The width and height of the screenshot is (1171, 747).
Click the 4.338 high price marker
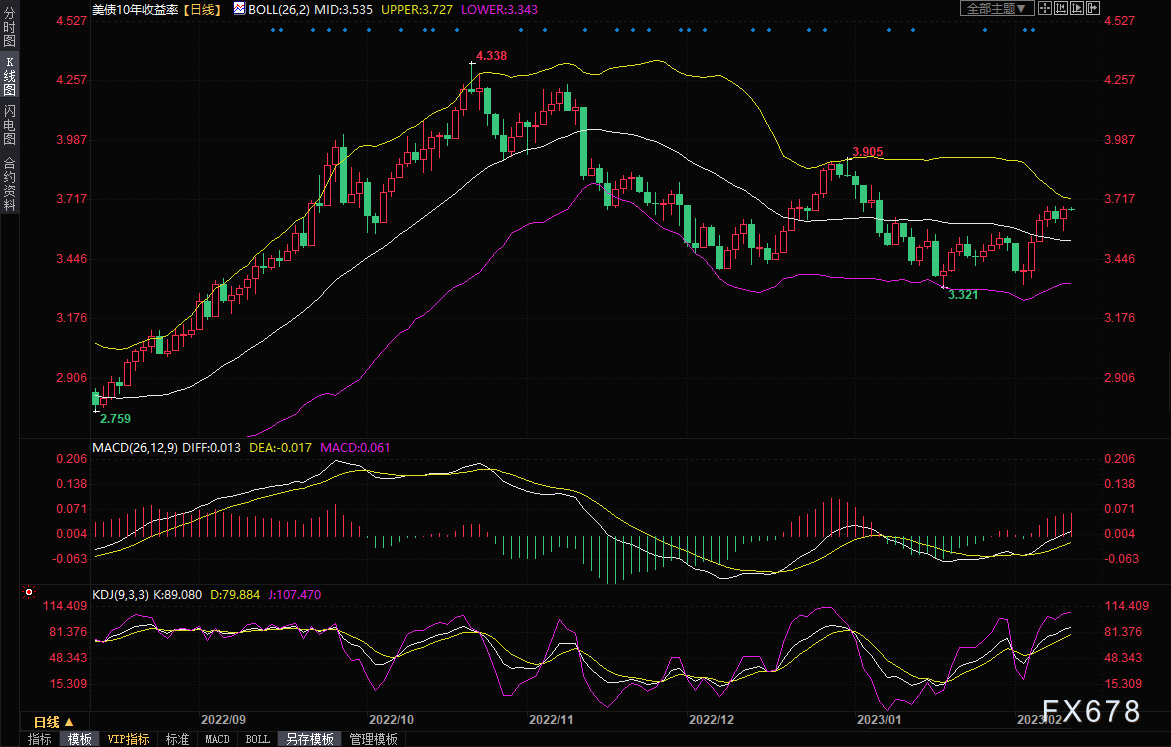[x=491, y=55]
